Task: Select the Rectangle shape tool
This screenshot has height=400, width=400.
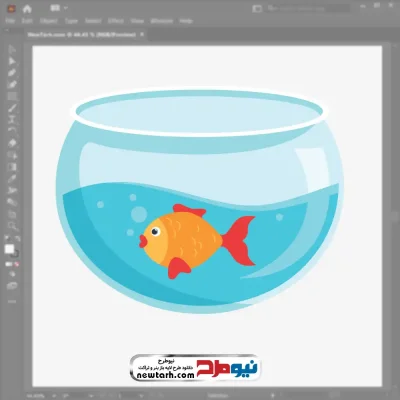Action: tap(12, 97)
